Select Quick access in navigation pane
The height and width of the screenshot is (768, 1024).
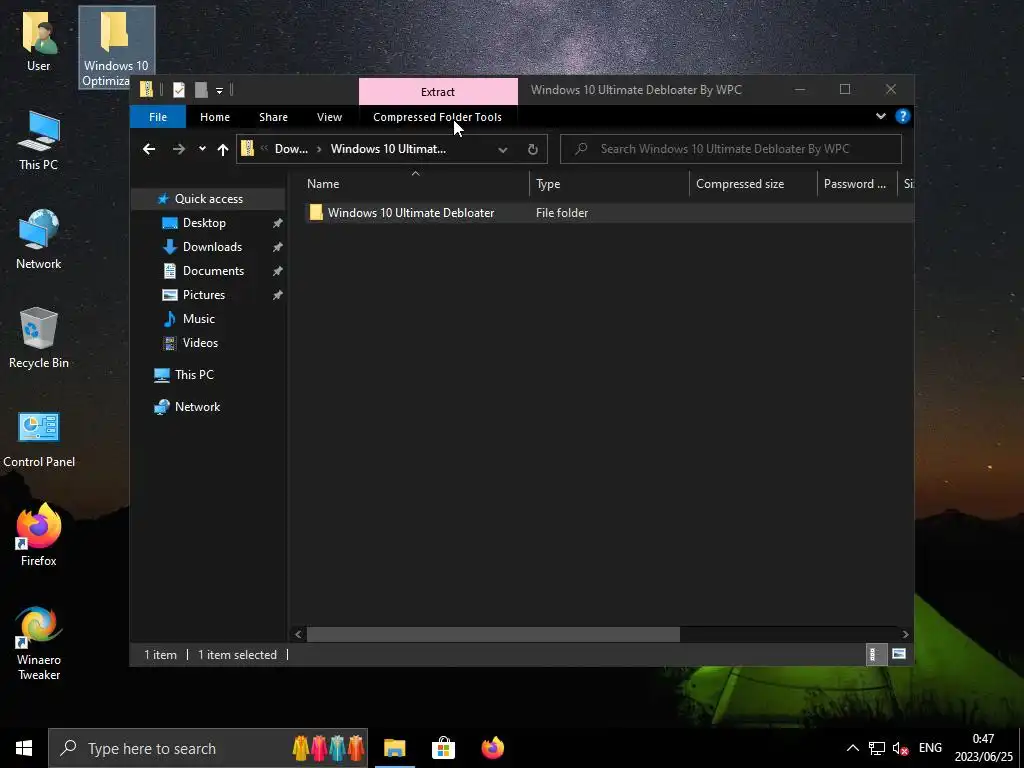click(x=208, y=199)
